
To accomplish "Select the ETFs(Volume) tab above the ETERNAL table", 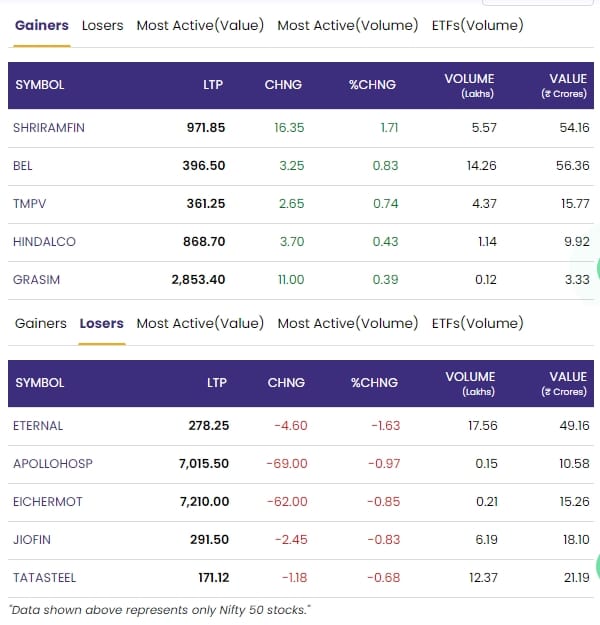I will click(477, 323).
